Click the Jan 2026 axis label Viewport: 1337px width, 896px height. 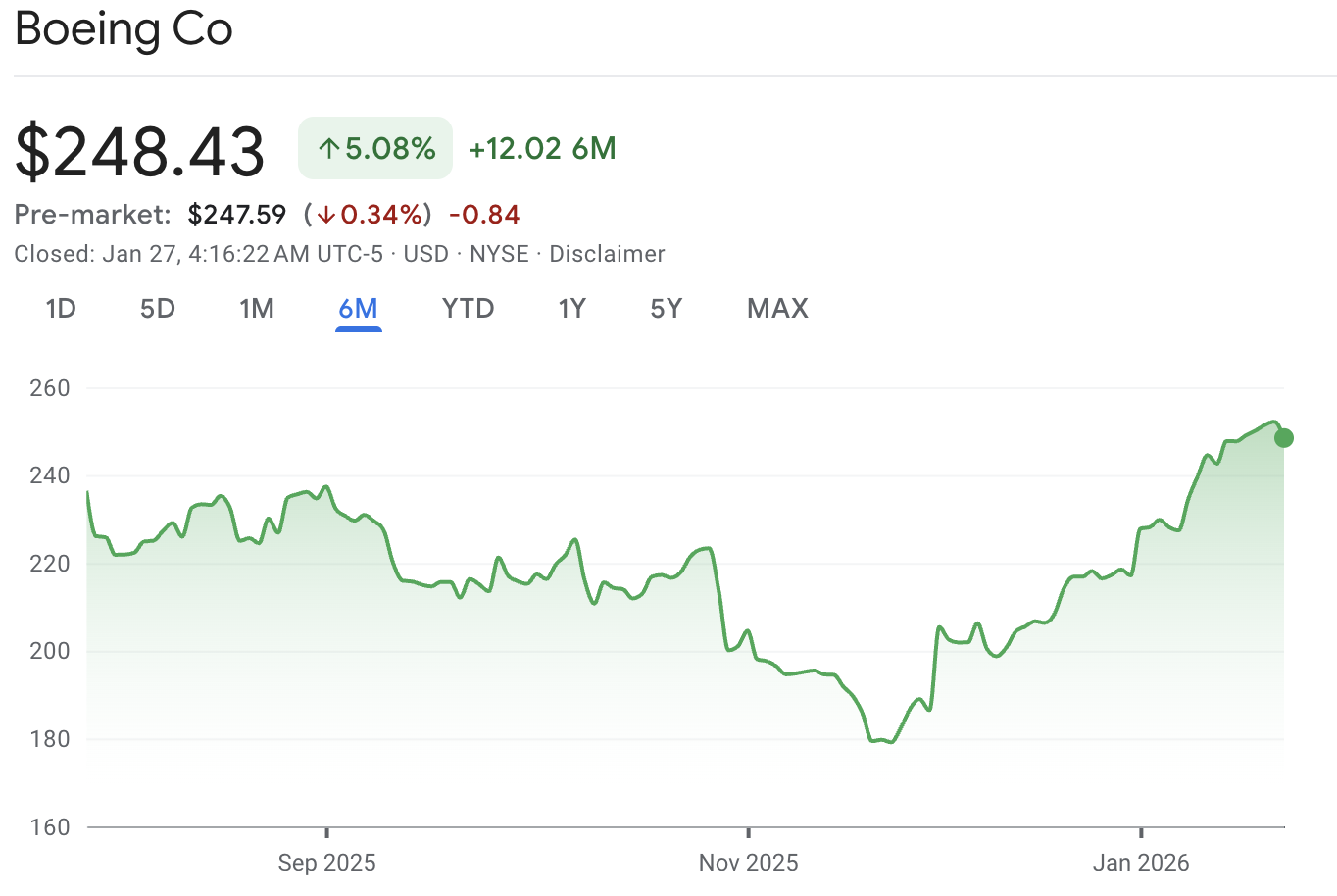tap(1141, 863)
